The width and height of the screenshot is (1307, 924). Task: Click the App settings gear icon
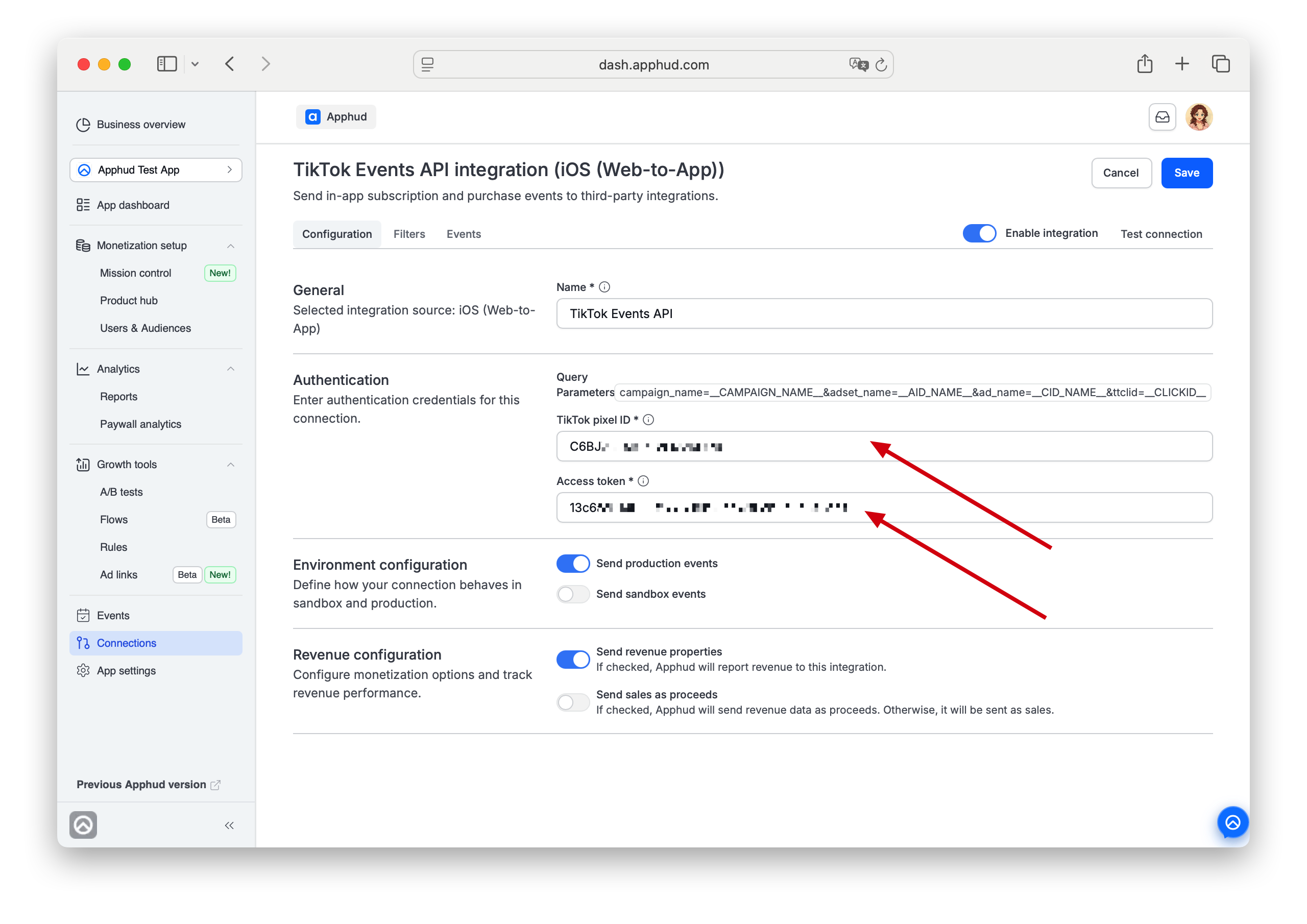tap(83, 671)
